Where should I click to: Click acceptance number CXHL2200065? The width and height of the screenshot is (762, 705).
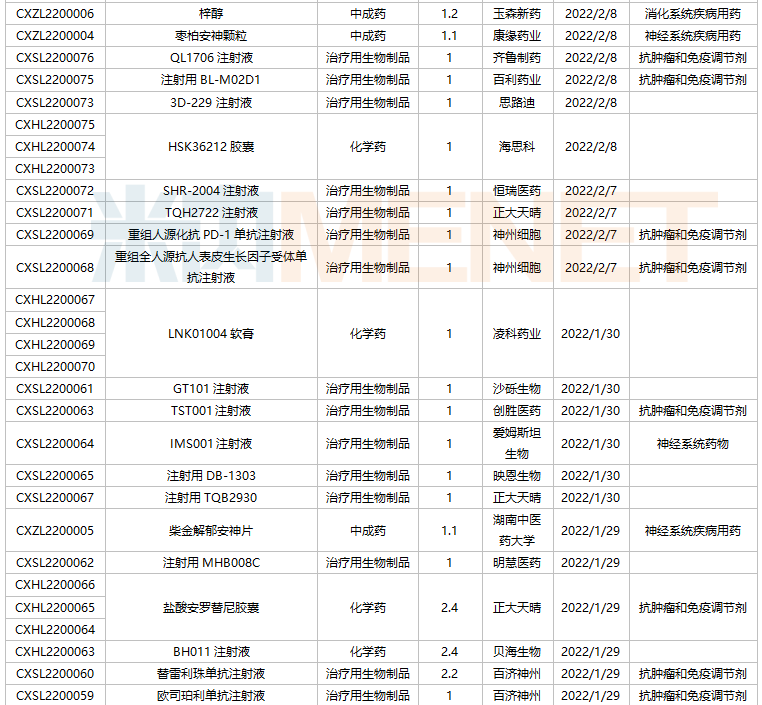tap(55, 608)
